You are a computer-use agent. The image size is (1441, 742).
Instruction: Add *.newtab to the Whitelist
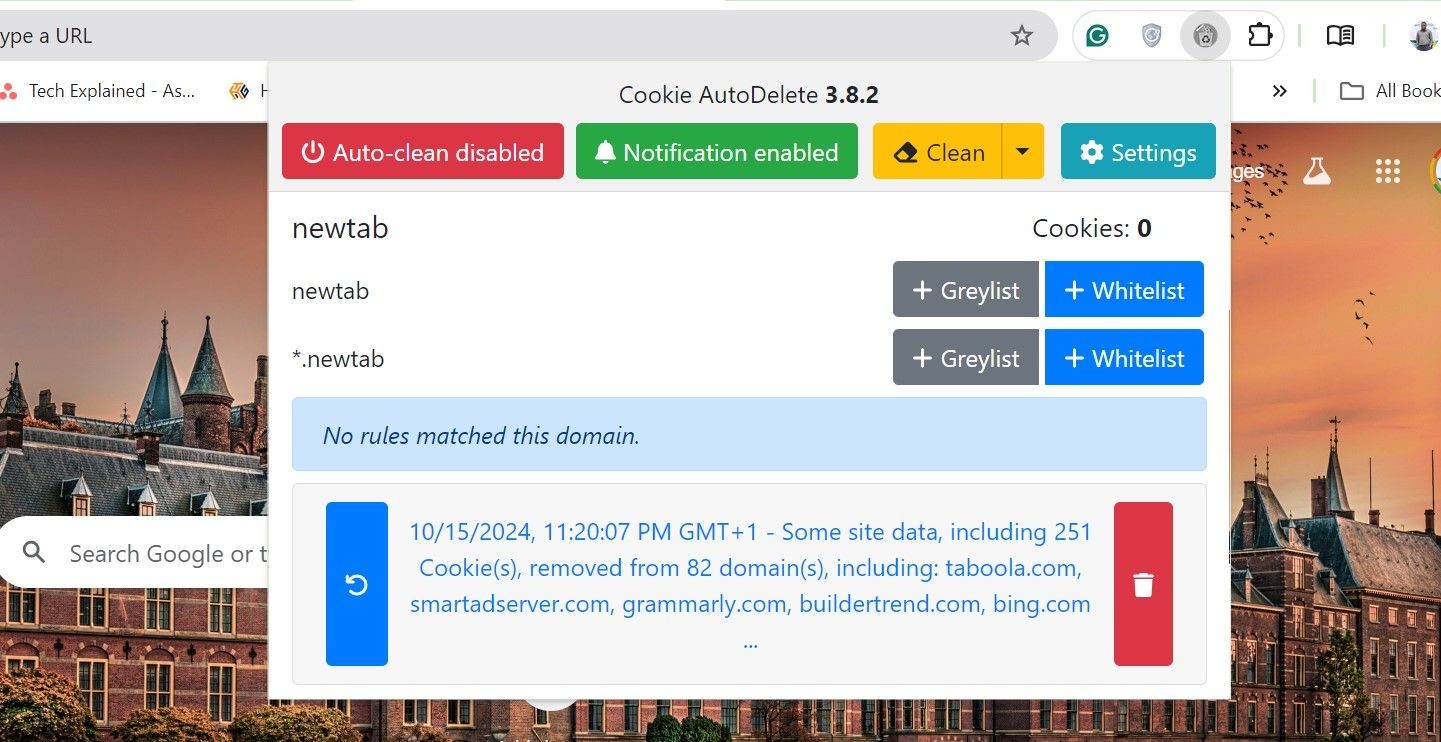(x=1124, y=358)
